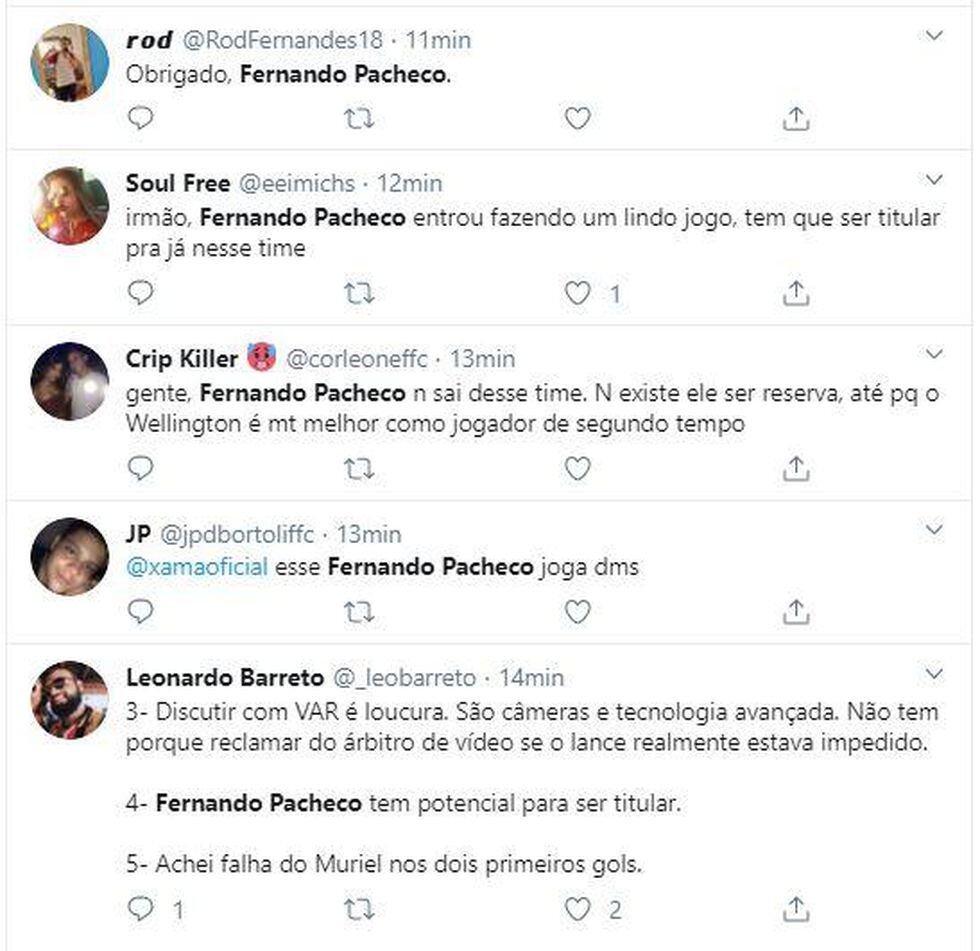Click JP's profile avatar
Viewport: 980px width, 951px height.
69,557
